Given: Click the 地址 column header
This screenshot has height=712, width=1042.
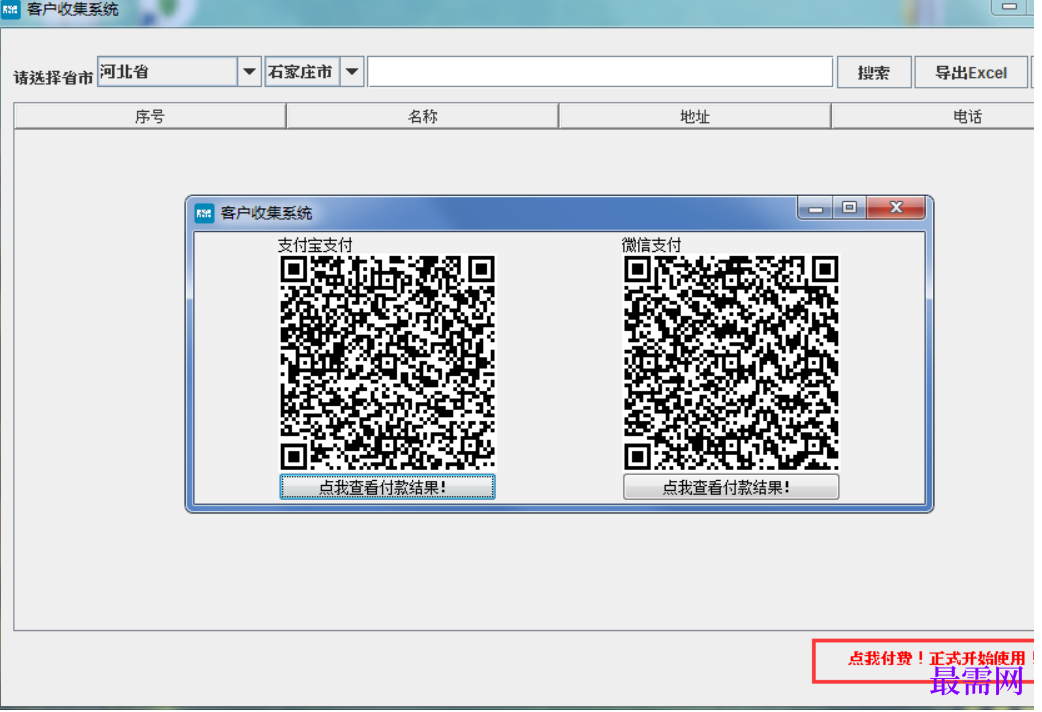Looking at the screenshot, I should click(x=695, y=117).
